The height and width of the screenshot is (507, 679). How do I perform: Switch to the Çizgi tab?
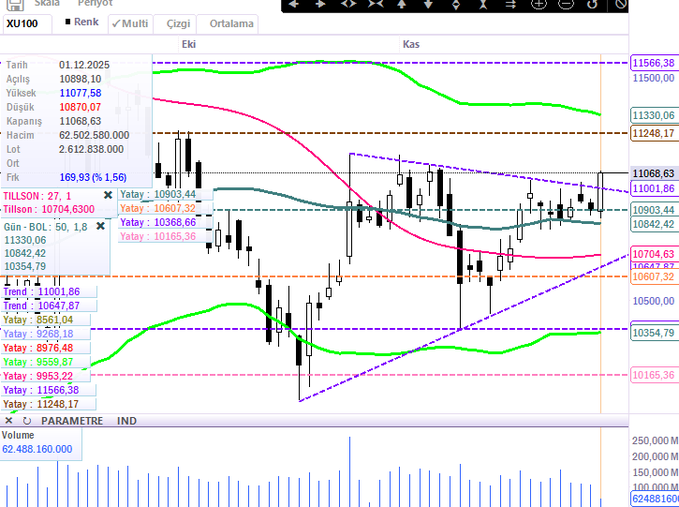(x=178, y=24)
